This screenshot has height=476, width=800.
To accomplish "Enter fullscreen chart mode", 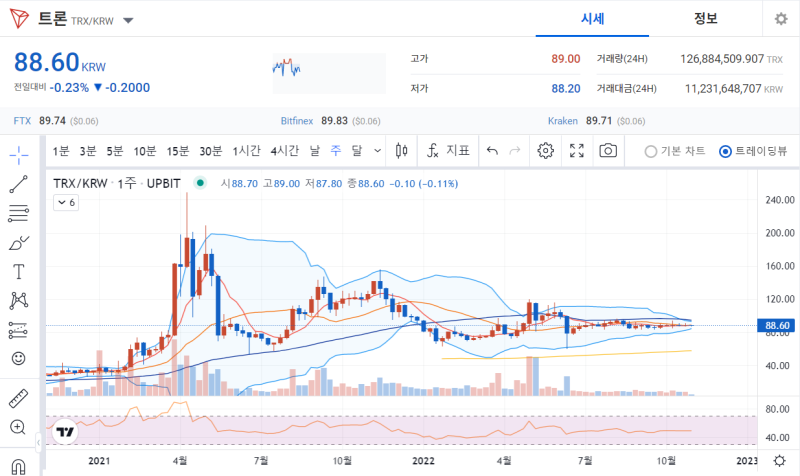I will [577, 151].
